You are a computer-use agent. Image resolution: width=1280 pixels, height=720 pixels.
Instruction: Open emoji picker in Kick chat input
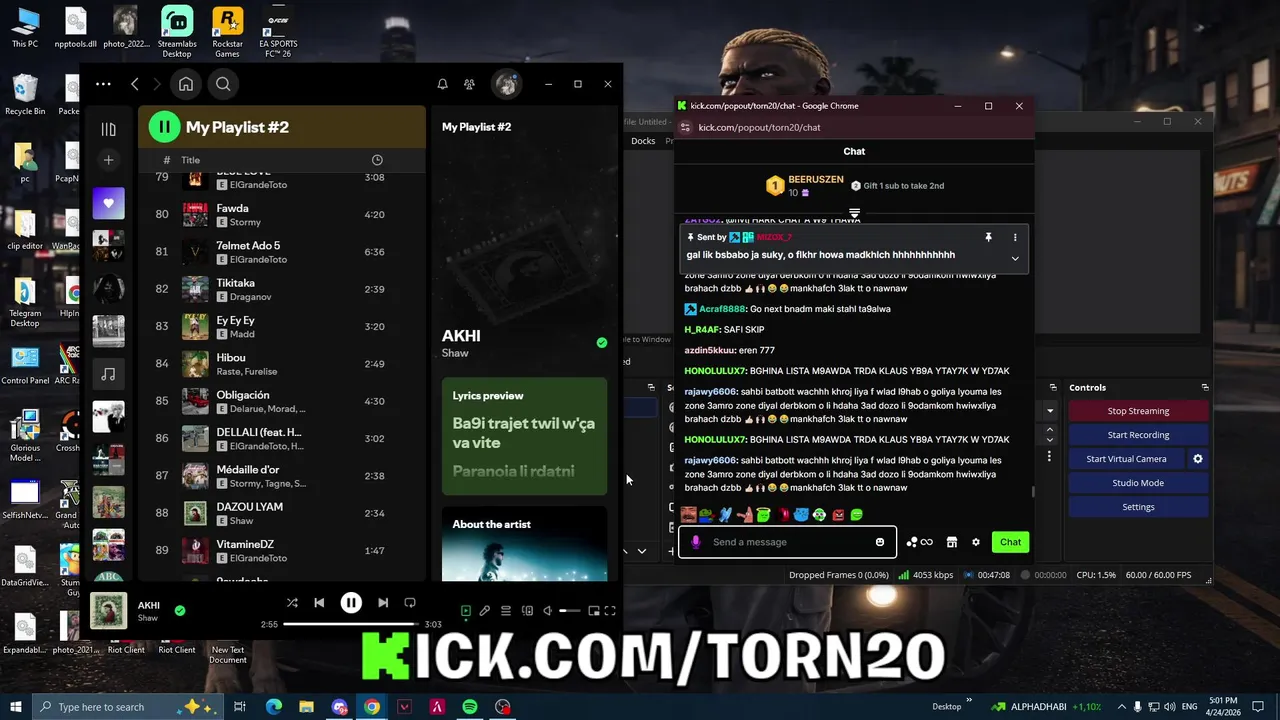click(x=880, y=542)
